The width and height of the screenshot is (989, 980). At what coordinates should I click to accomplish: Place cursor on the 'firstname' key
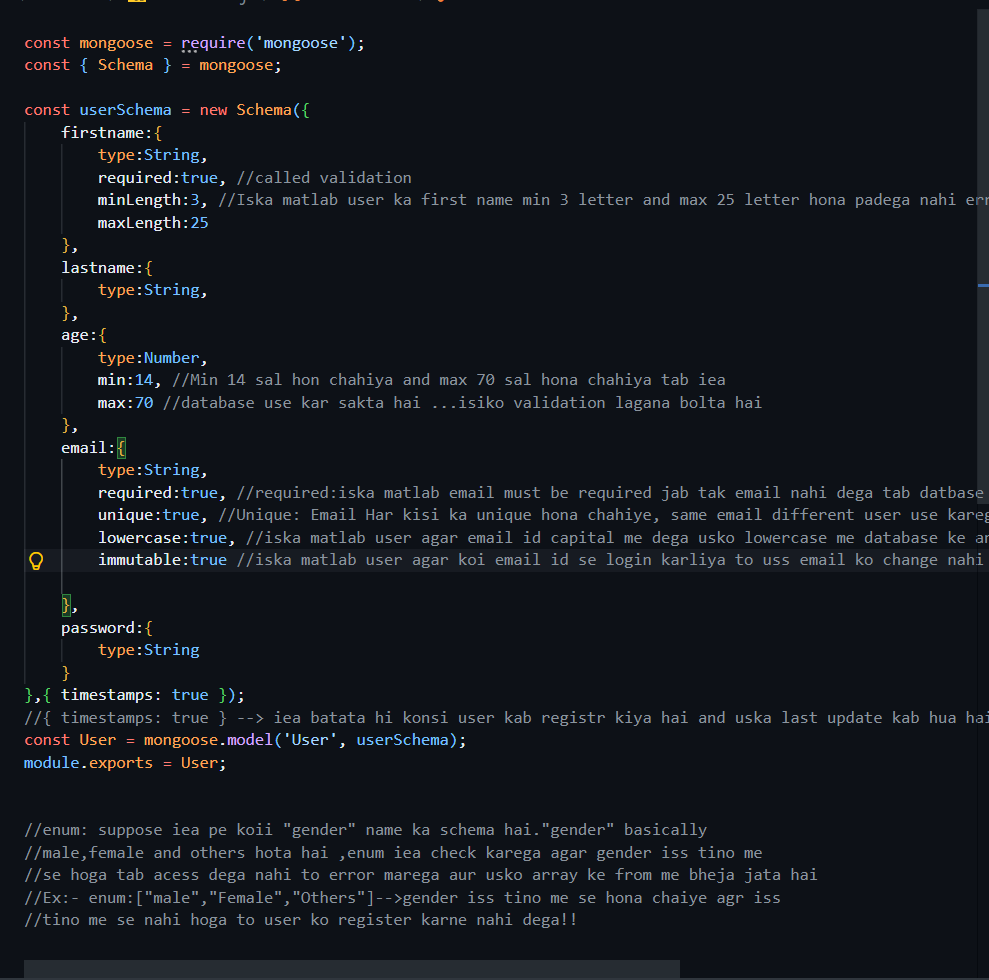coord(102,133)
